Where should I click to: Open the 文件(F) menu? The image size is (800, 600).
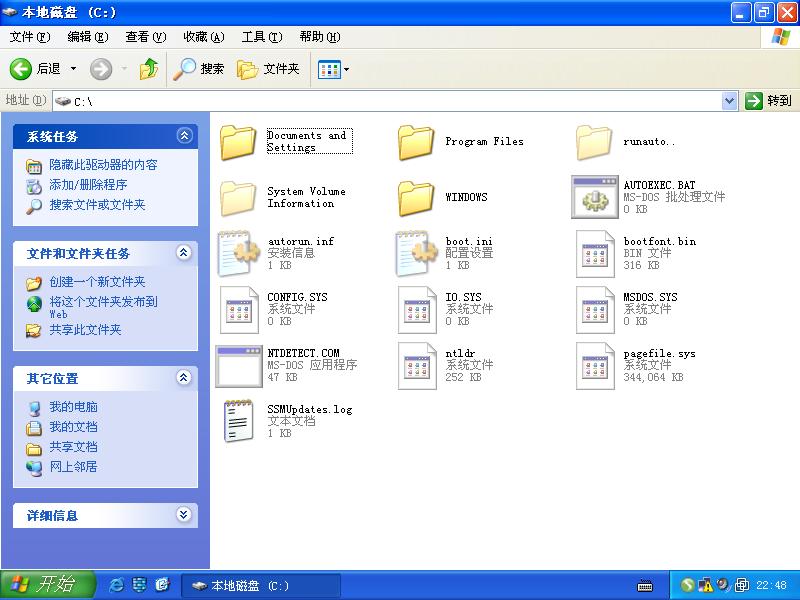click(30, 37)
